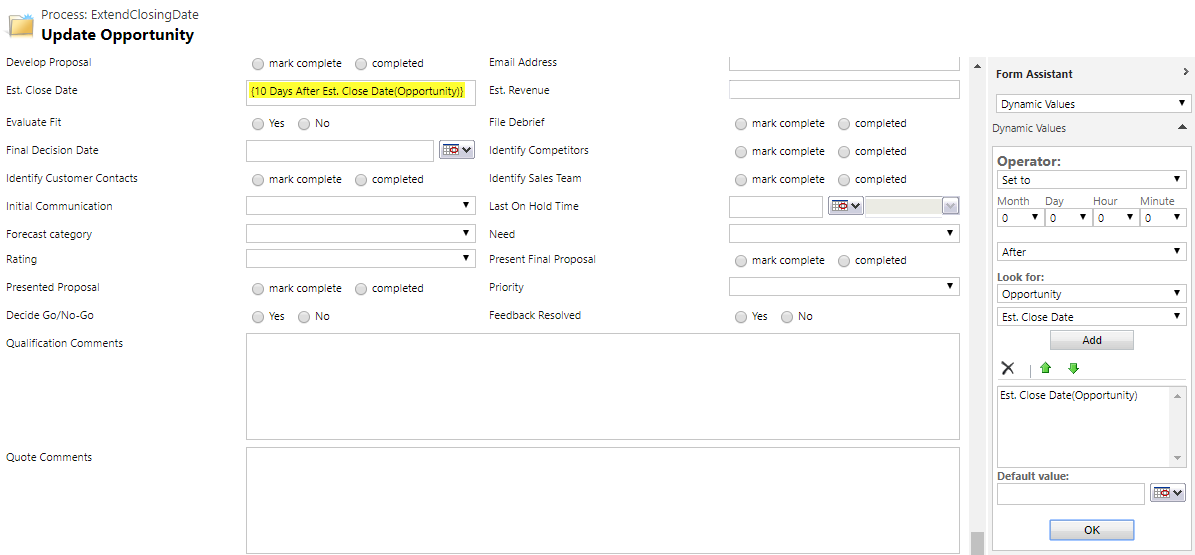Open the After/Before dropdown

coord(1091,252)
